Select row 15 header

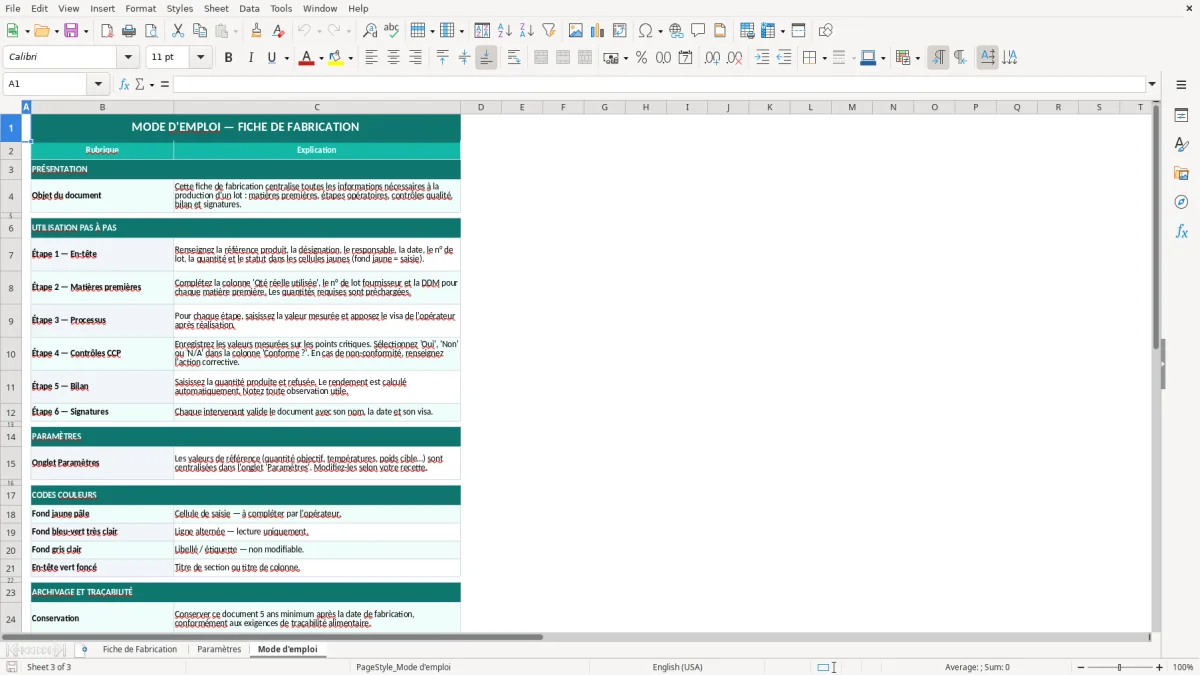pyautogui.click(x=11, y=463)
